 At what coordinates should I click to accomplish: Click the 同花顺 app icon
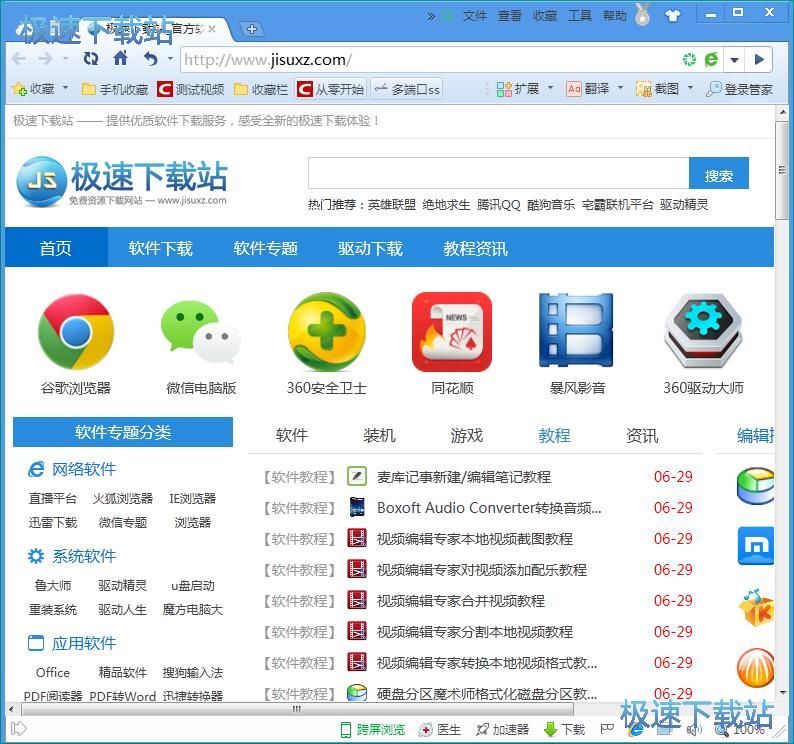pyautogui.click(x=452, y=332)
